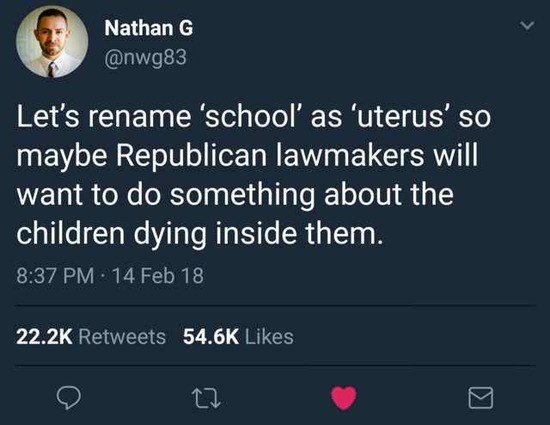The width and height of the screenshot is (550, 425).
Task: Open the 8:37 PM timestamp permalink
Action: click(55, 276)
